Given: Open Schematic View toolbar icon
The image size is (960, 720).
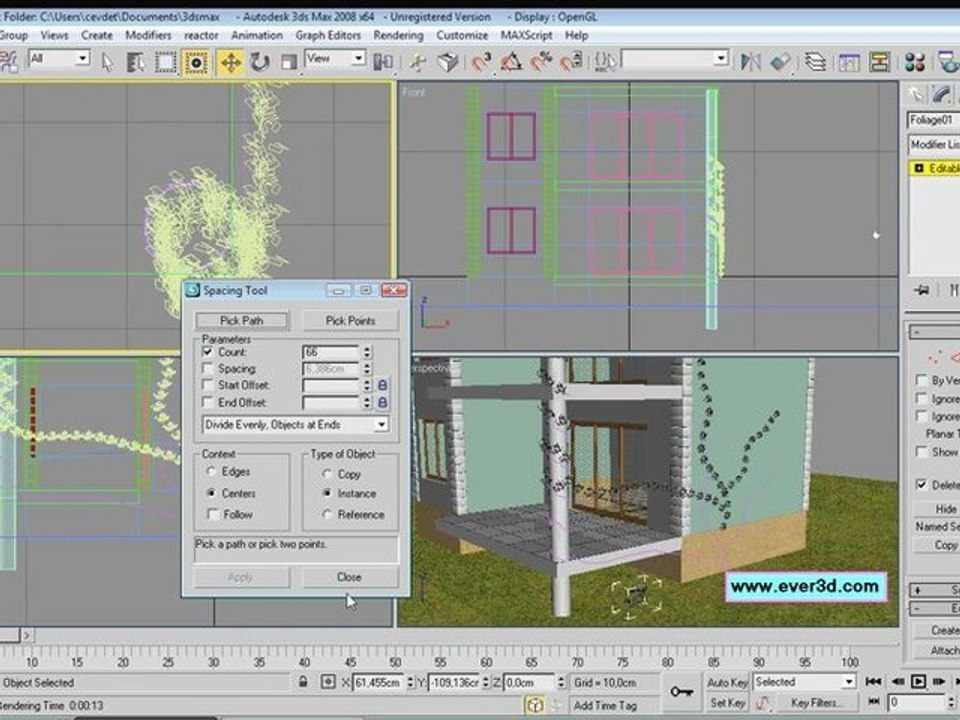Looking at the screenshot, I should pos(879,62).
